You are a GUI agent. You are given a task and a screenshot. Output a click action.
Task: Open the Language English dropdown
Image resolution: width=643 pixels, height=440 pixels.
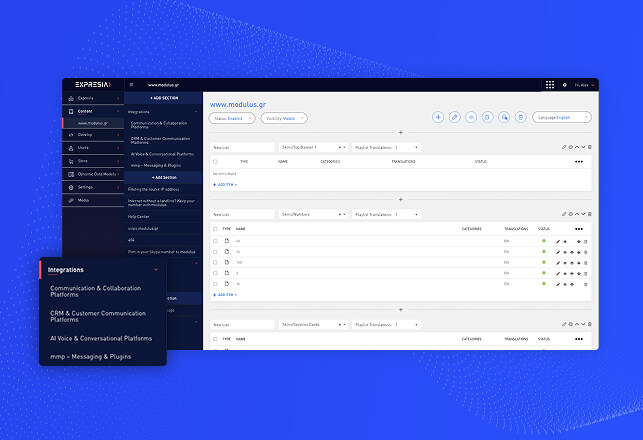coord(561,117)
